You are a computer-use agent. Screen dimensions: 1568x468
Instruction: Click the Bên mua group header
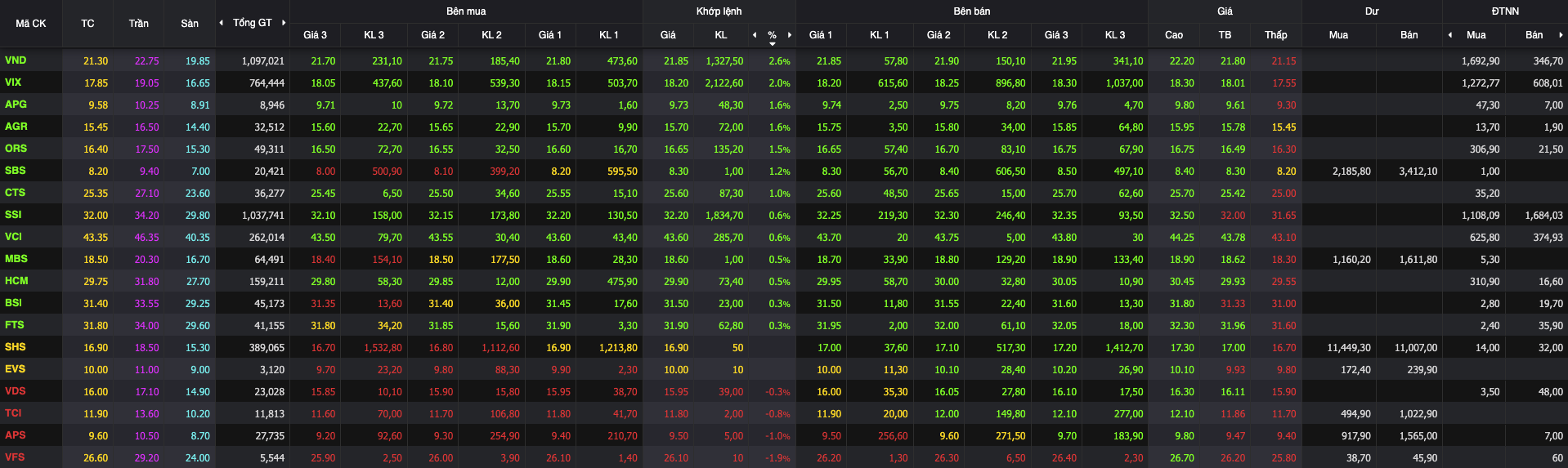pos(466,11)
